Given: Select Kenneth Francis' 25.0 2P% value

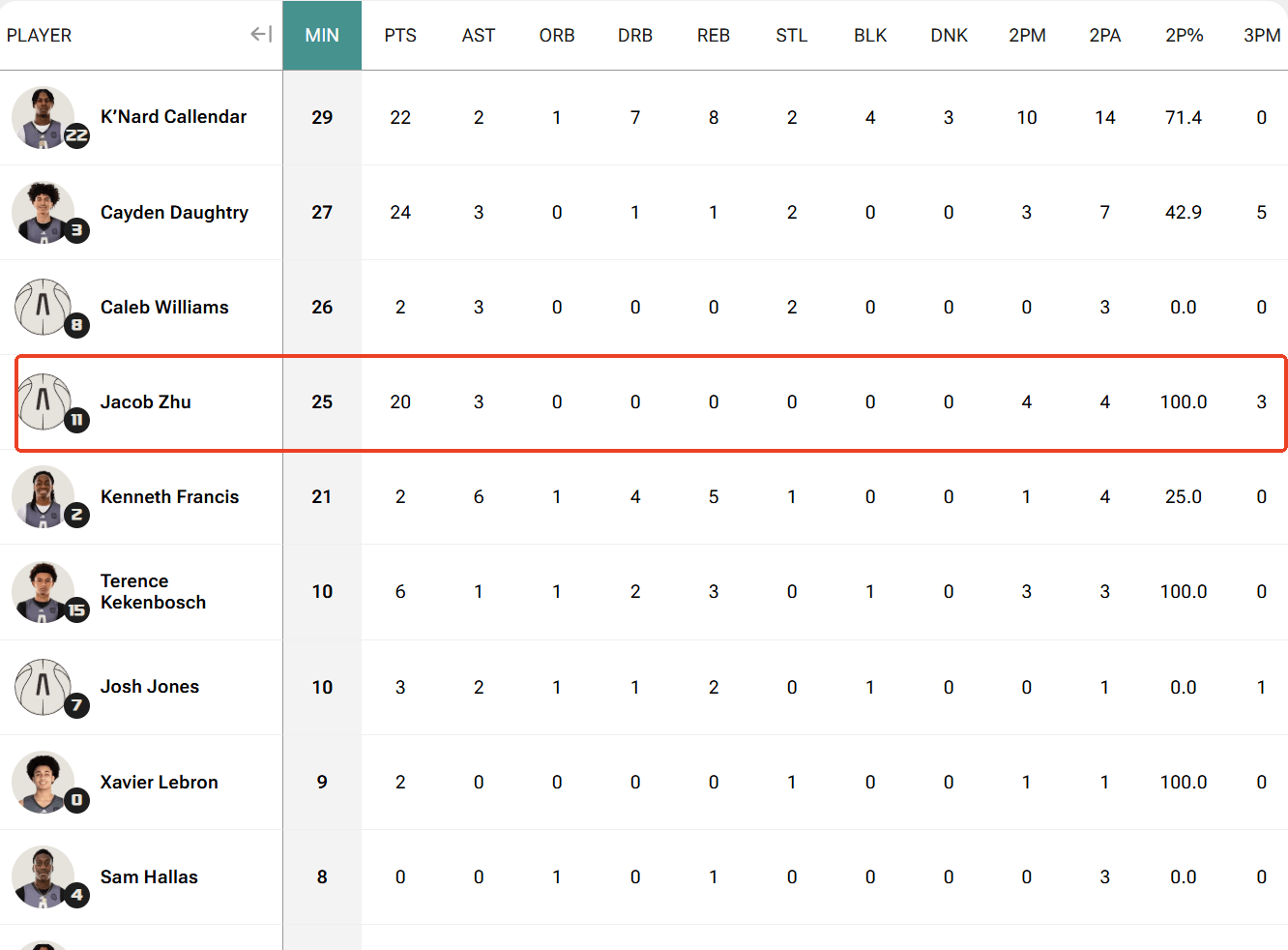Looking at the screenshot, I should [x=1184, y=496].
